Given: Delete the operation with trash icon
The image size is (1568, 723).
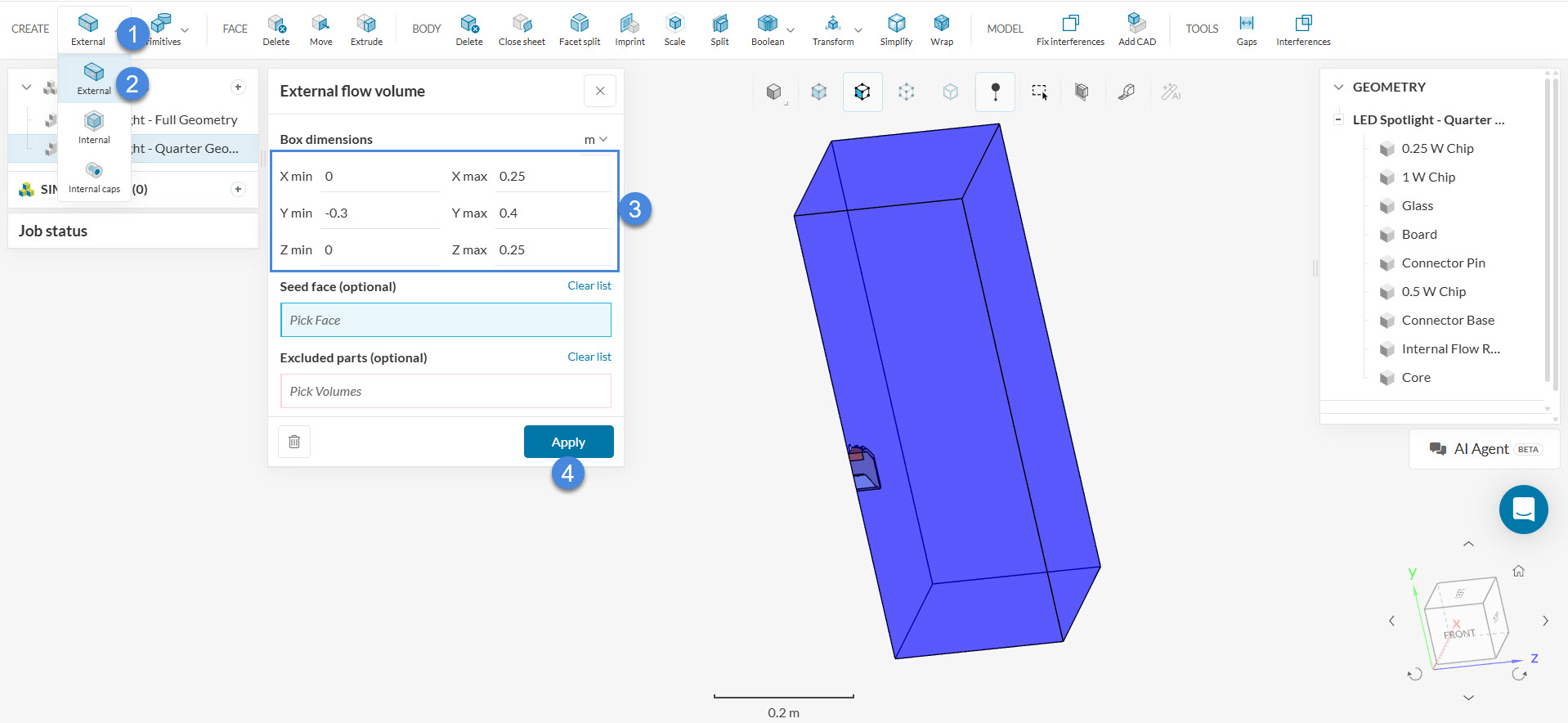Looking at the screenshot, I should click(294, 442).
